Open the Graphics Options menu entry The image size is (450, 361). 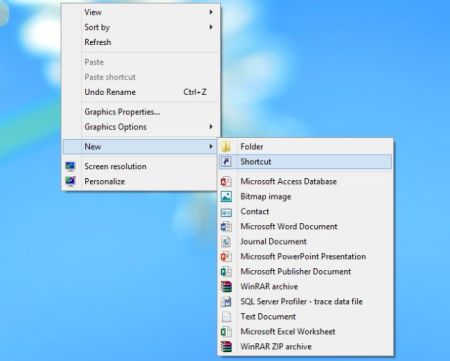[140, 127]
